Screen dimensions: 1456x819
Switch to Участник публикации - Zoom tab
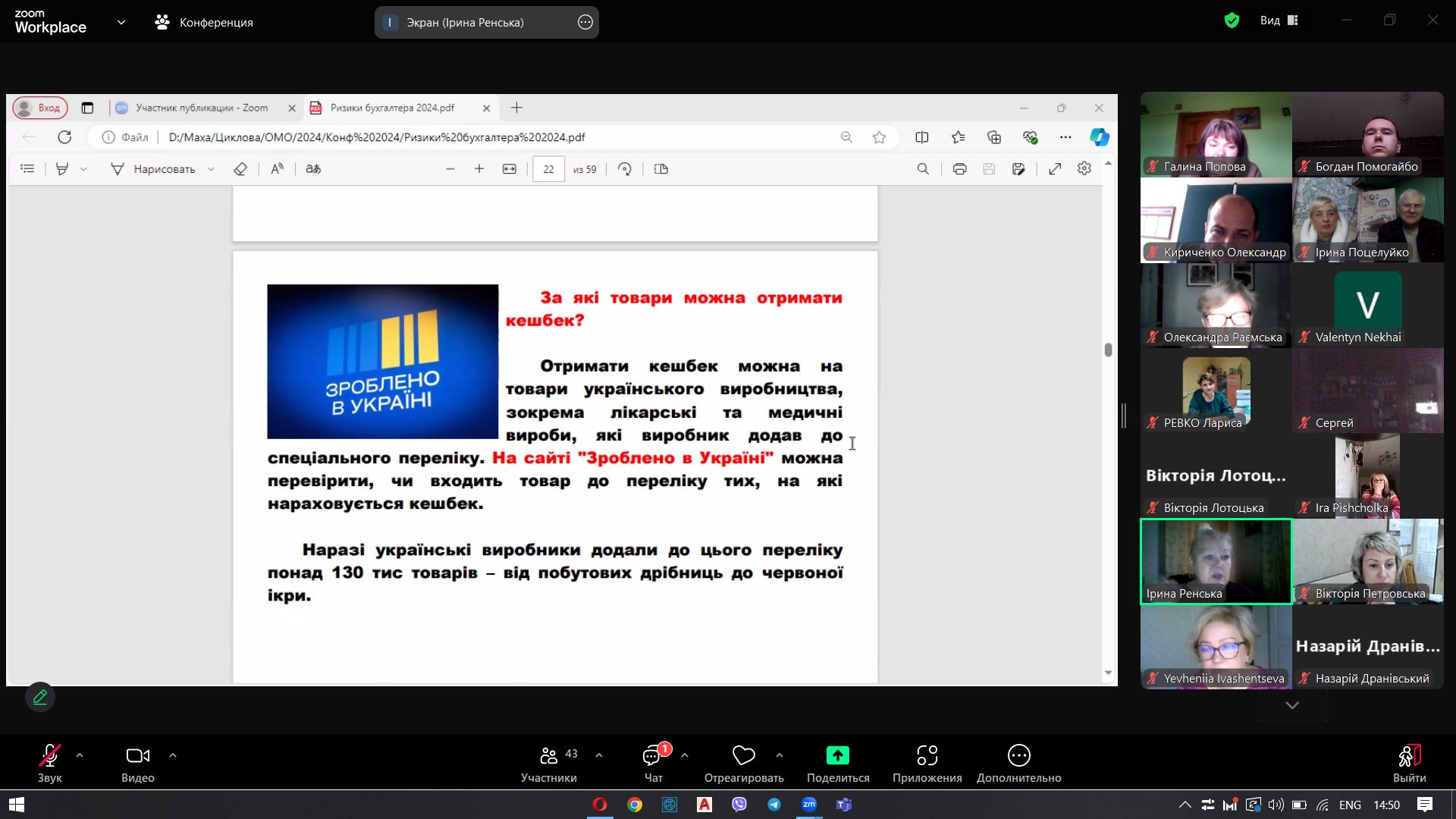[x=202, y=108]
